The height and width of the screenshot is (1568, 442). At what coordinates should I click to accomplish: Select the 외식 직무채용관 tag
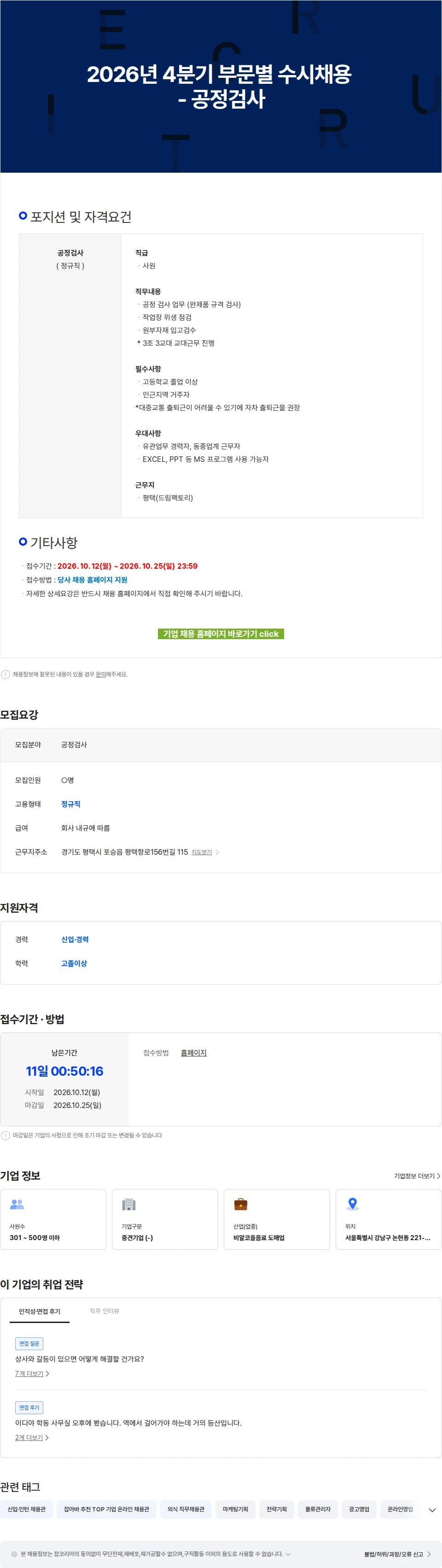point(186,1509)
